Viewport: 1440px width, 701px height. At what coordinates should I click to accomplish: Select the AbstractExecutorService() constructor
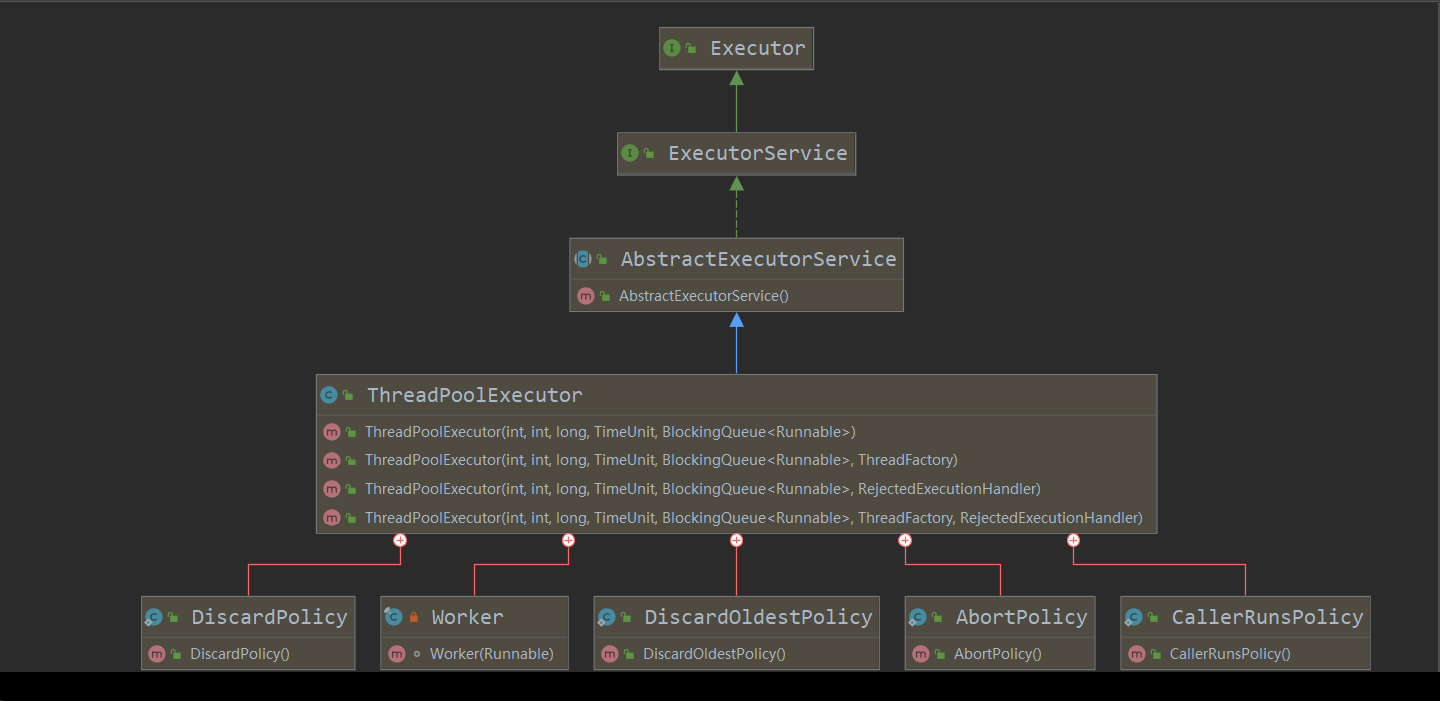coord(704,296)
